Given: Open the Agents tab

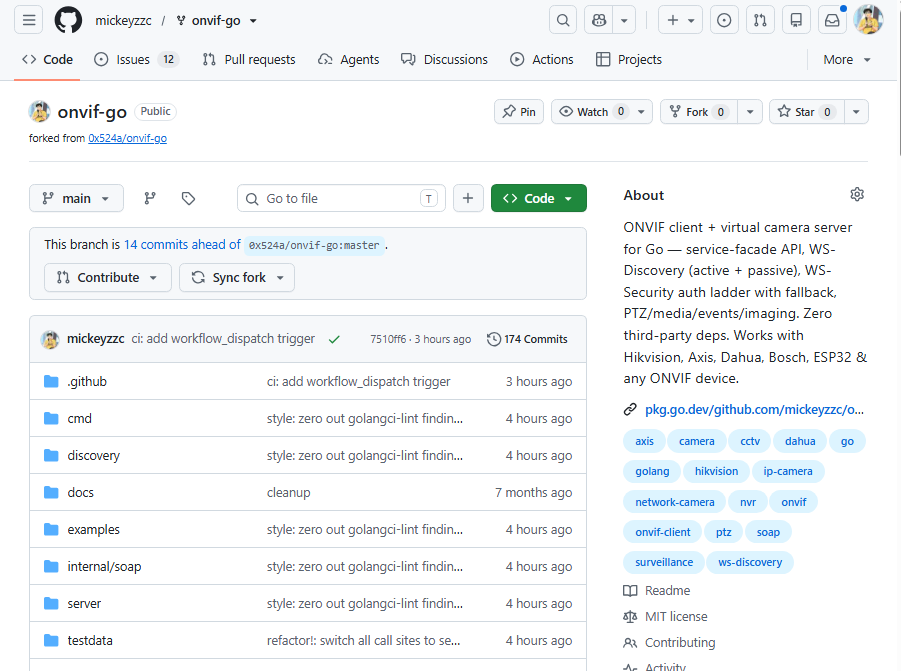Looking at the screenshot, I should coord(349,60).
